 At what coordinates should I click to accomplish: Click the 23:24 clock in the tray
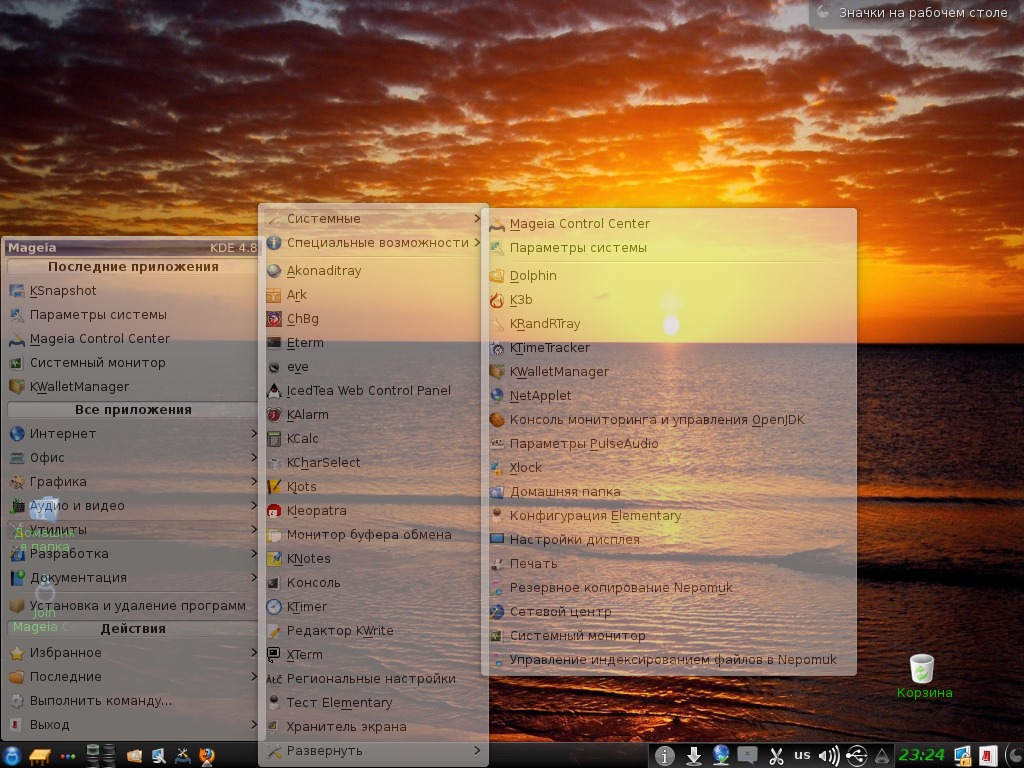click(921, 756)
